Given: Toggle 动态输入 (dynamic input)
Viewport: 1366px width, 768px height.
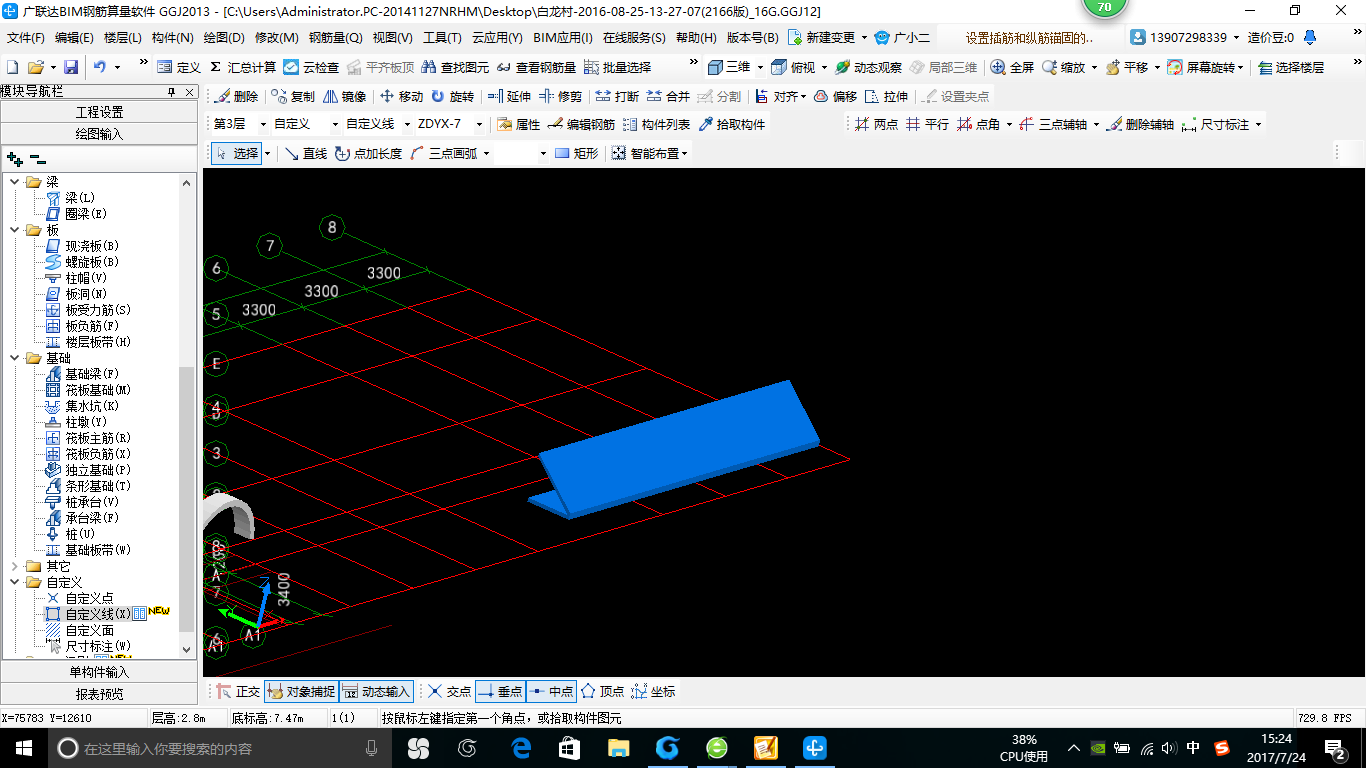Looking at the screenshot, I should pyautogui.click(x=376, y=691).
